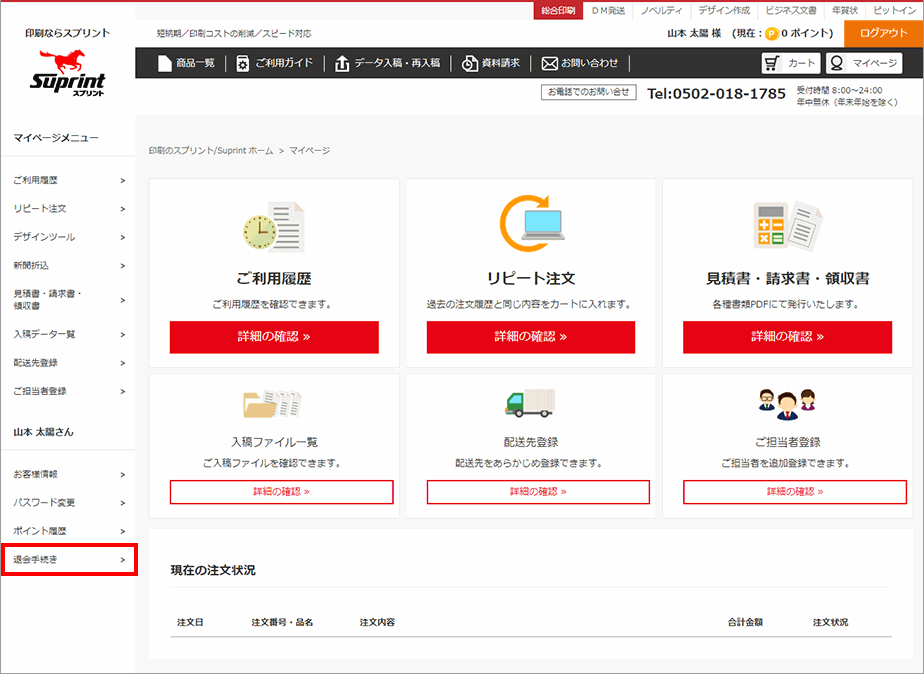The height and width of the screenshot is (674, 924).
Task: Click the 注文日 column header
Action: [190, 622]
